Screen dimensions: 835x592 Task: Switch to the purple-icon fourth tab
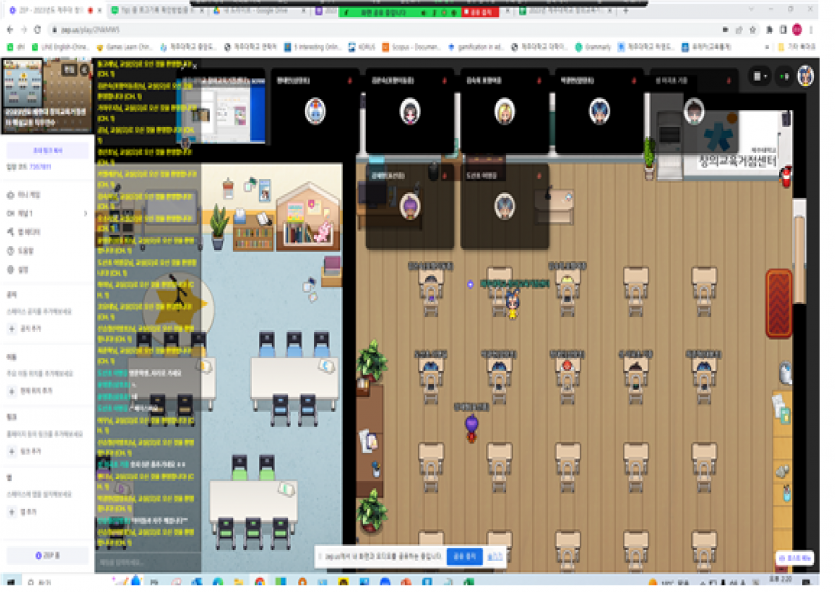coord(325,10)
